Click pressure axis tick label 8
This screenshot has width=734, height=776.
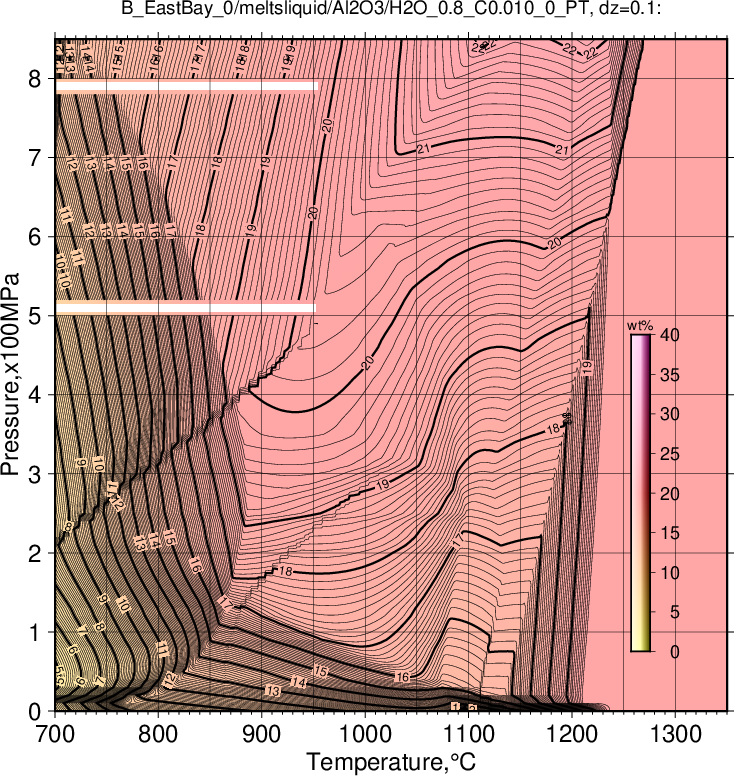coord(35,79)
